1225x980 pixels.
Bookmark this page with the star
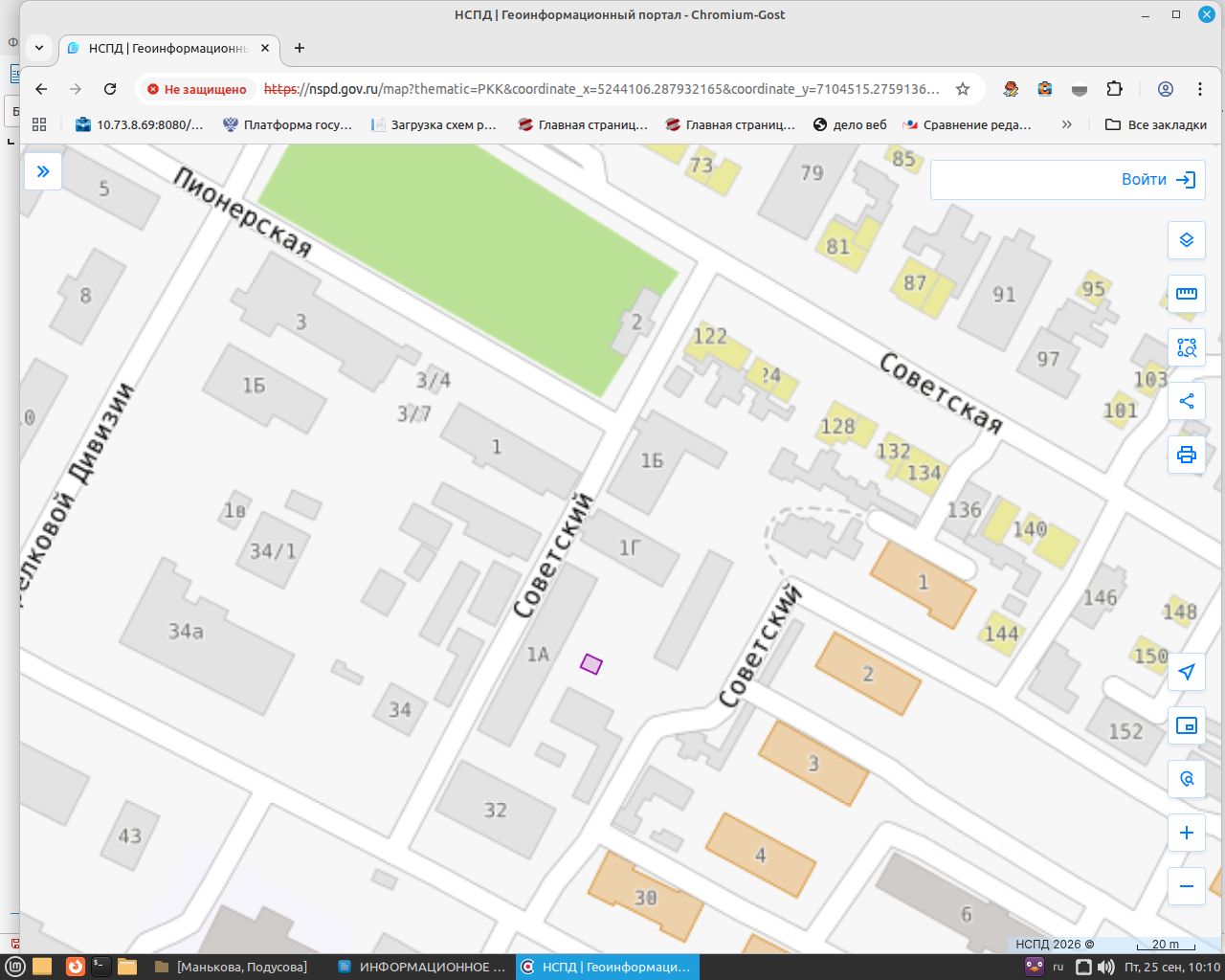pos(963,89)
